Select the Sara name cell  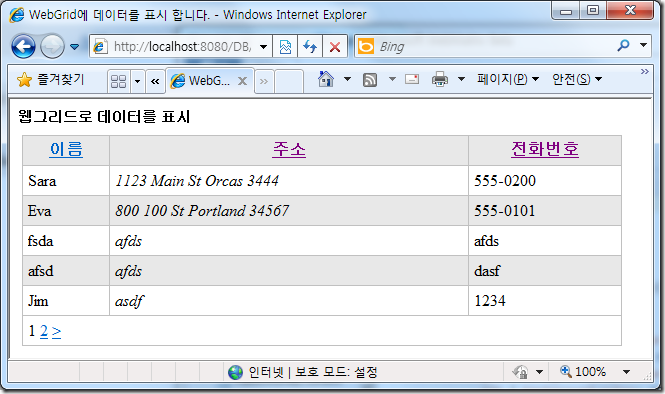(66, 181)
